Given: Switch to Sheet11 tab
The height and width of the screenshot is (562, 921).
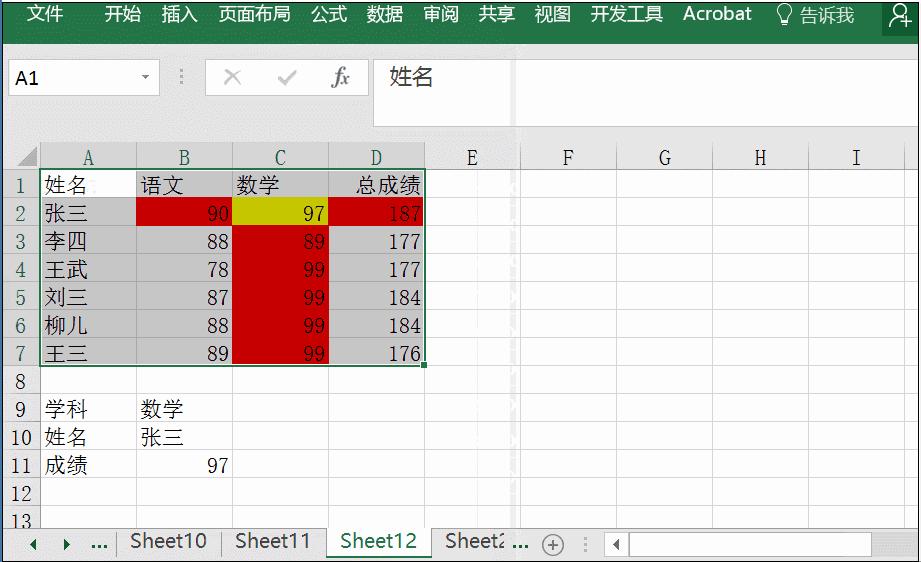Looking at the screenshot, I should pyautogui.click(x=273, y=541).
